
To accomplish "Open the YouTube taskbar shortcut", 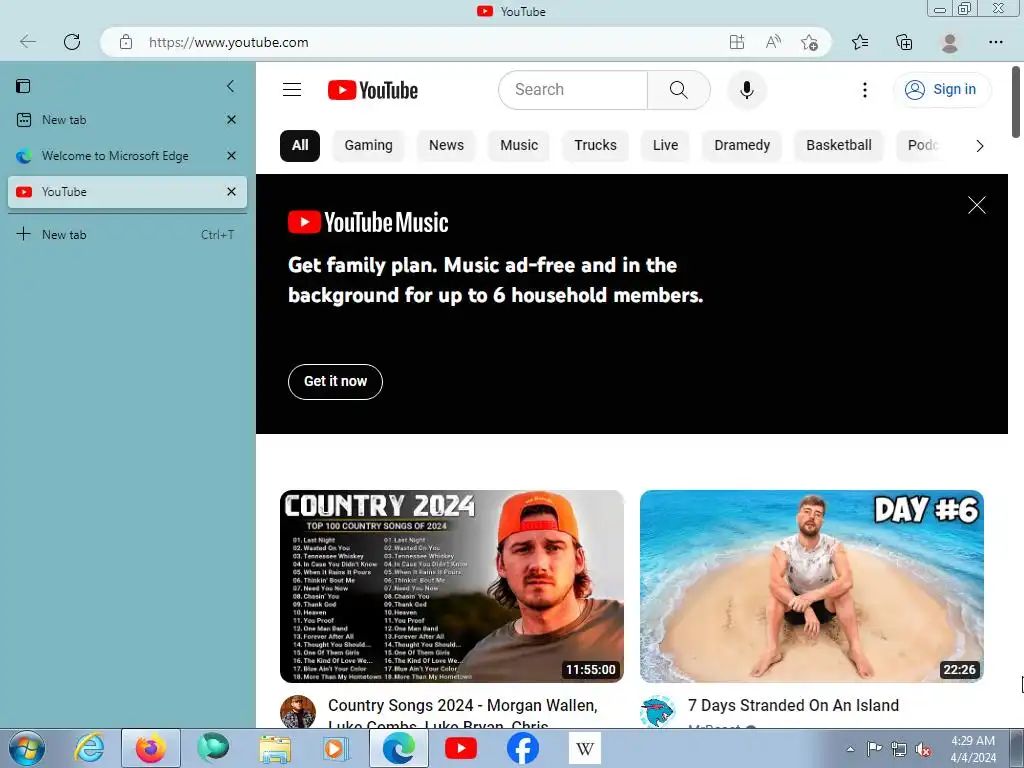I will 461,748.
